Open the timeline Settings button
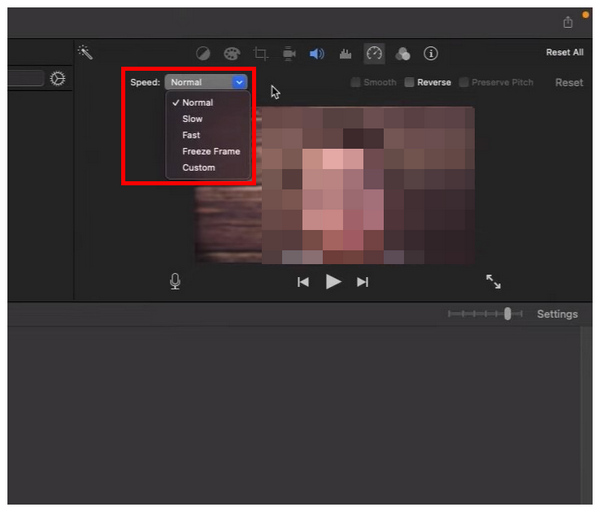 [557, 314]
